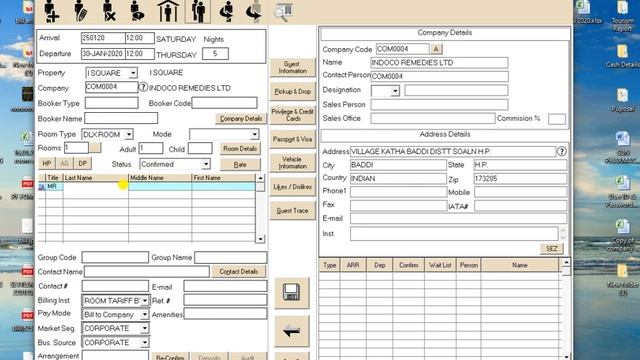Click the back arrow icon button
This screenshot has width=640, height=360.
pos(291,331)
